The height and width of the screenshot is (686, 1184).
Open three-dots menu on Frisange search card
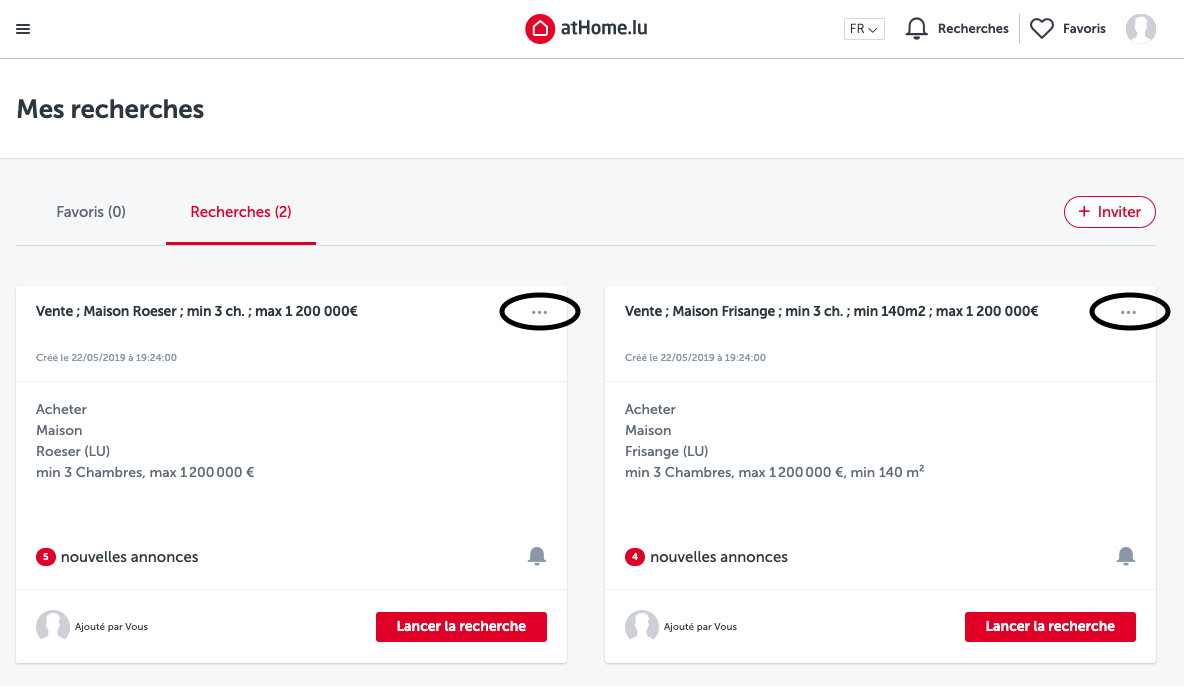point(1128,312)
